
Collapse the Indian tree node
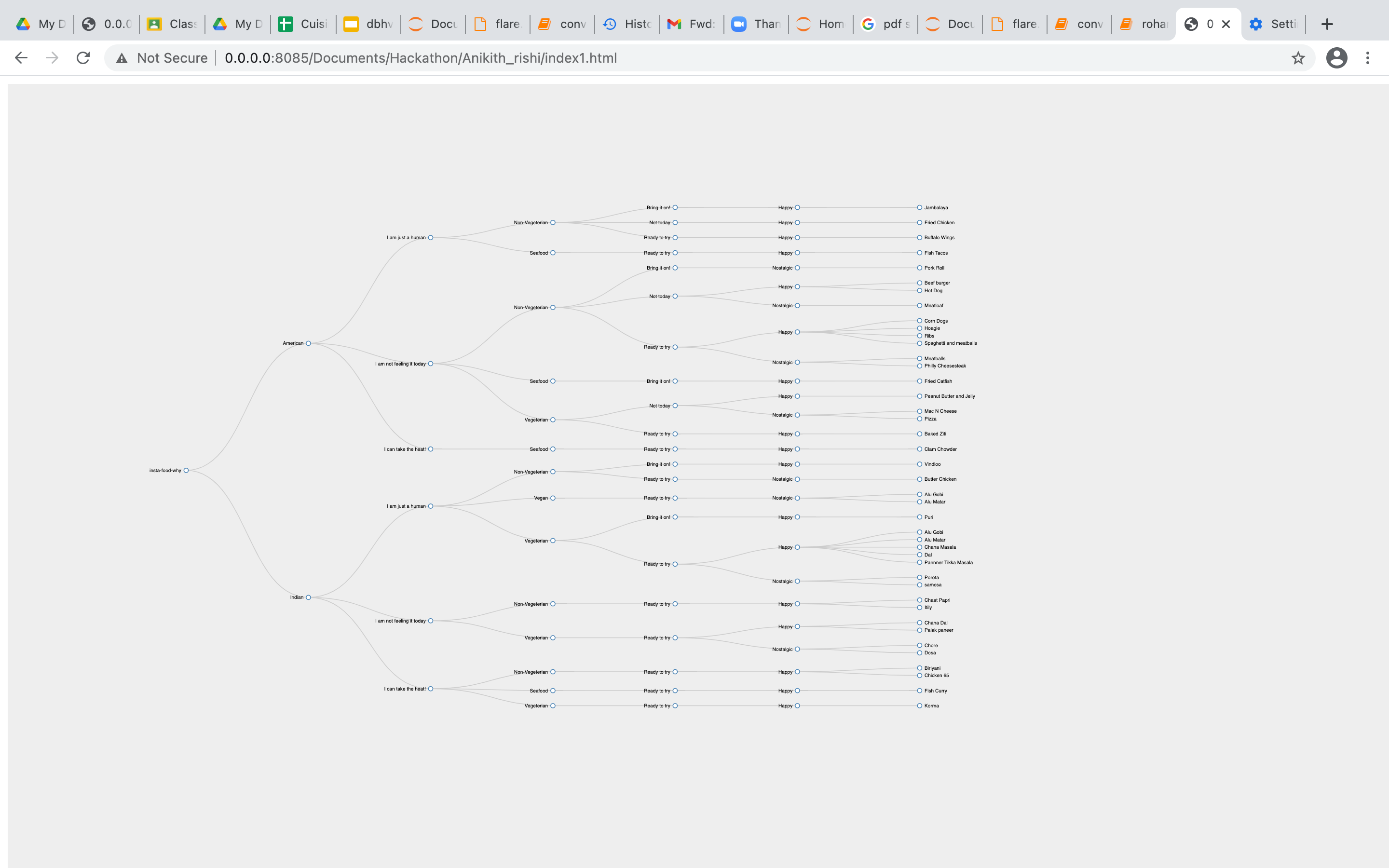coord(308,597)
